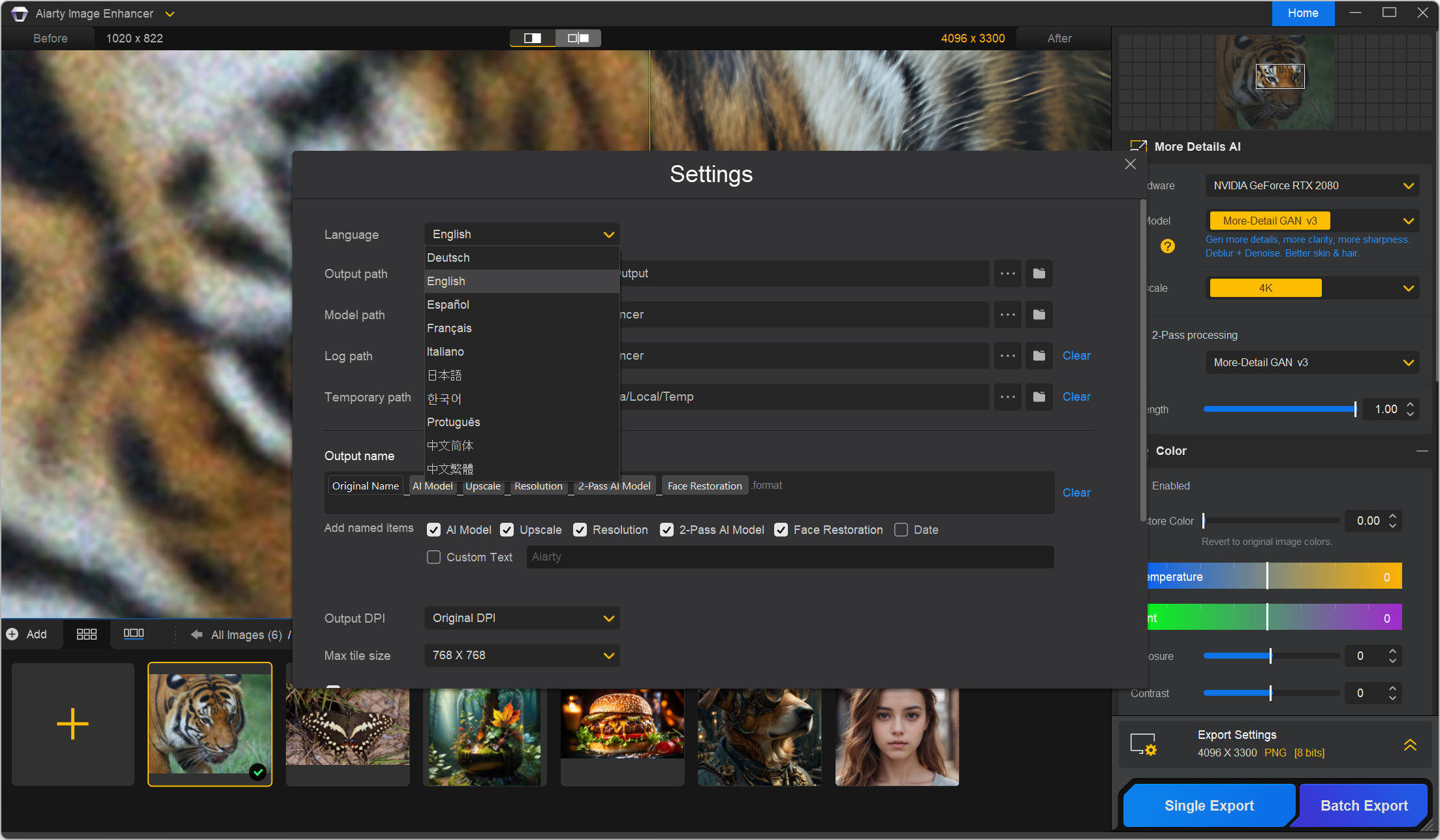
Task: Expand the Max tile size dropdown
Action: (x=522, y=655)
